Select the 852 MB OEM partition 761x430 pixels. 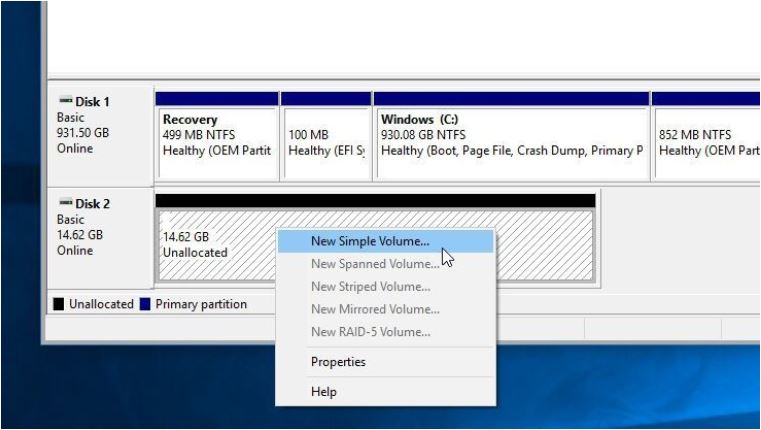pos(708,144)
